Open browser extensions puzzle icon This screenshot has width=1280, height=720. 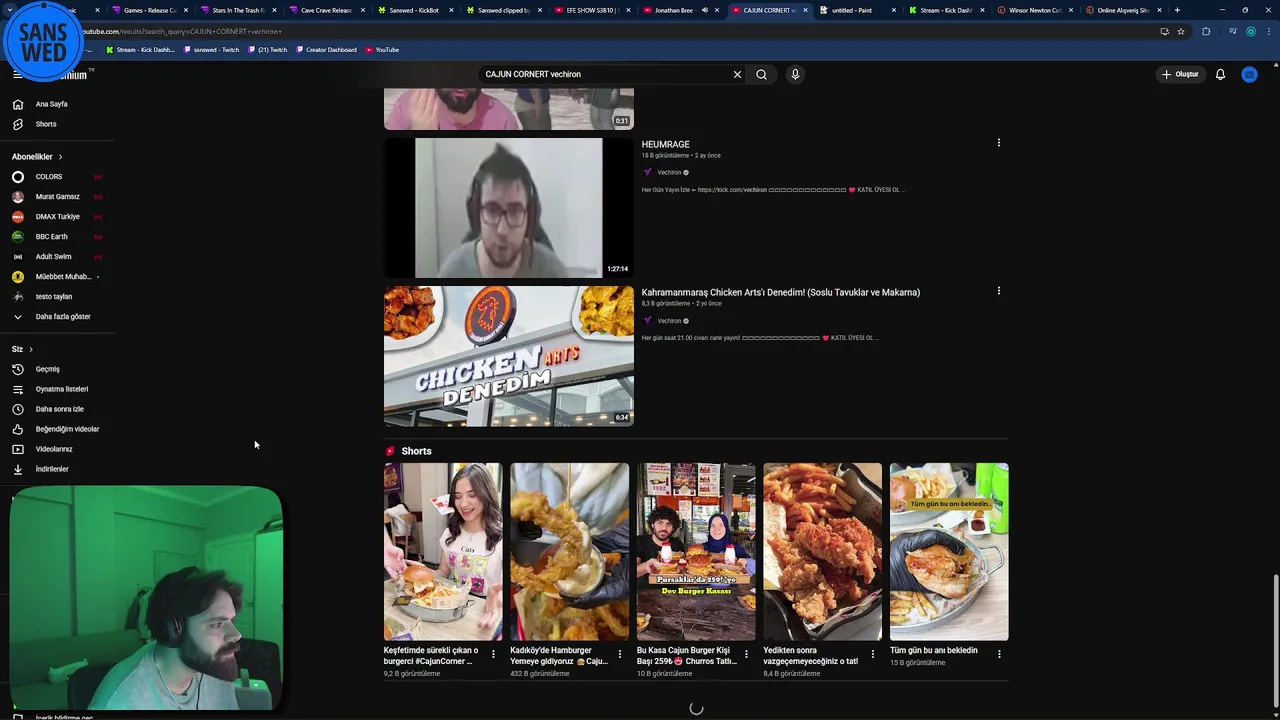(1206, 31)
